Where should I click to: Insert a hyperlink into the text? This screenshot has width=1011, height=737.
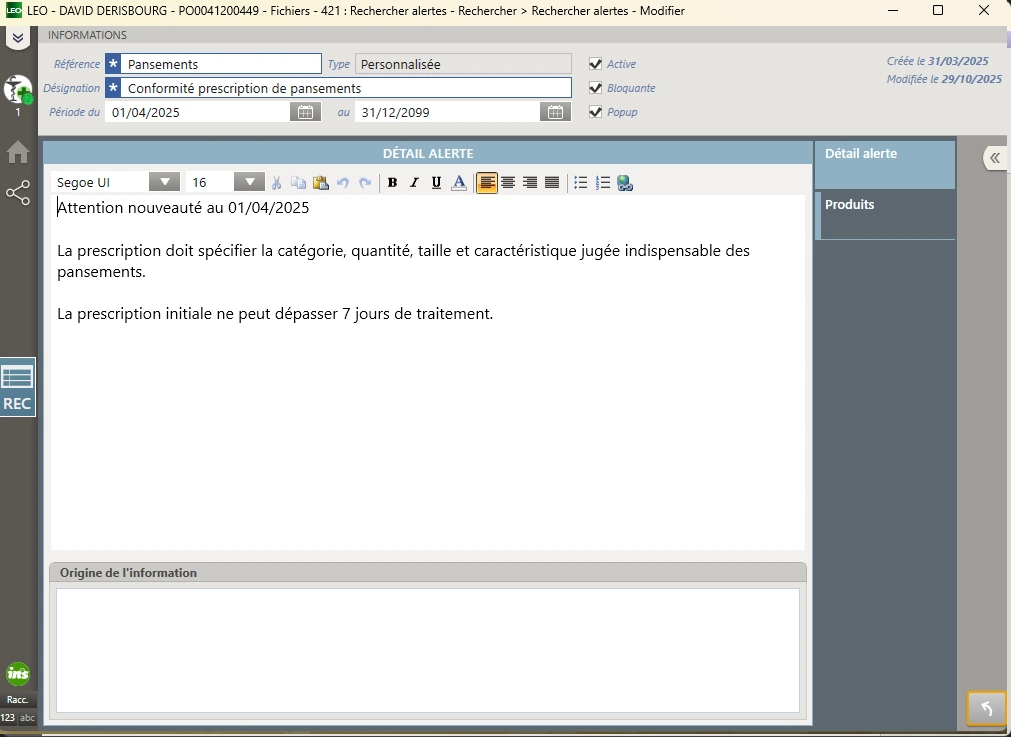[x=625, y=183]
